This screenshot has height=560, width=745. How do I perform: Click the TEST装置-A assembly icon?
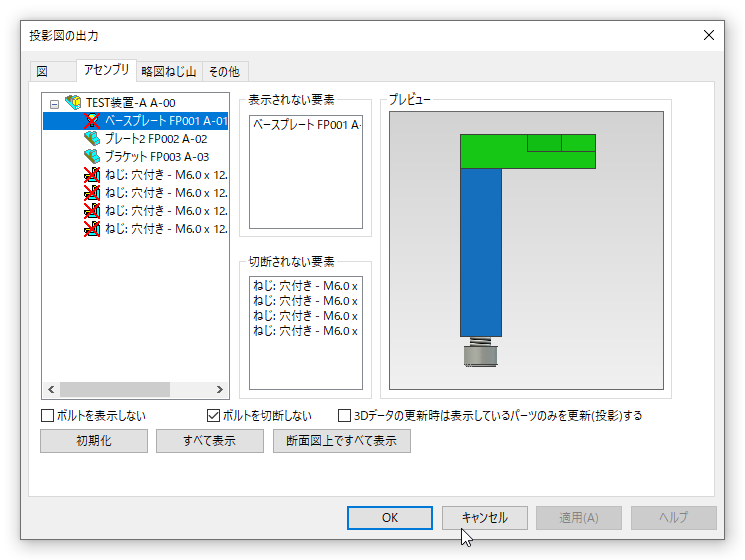[x=73, y=102]
